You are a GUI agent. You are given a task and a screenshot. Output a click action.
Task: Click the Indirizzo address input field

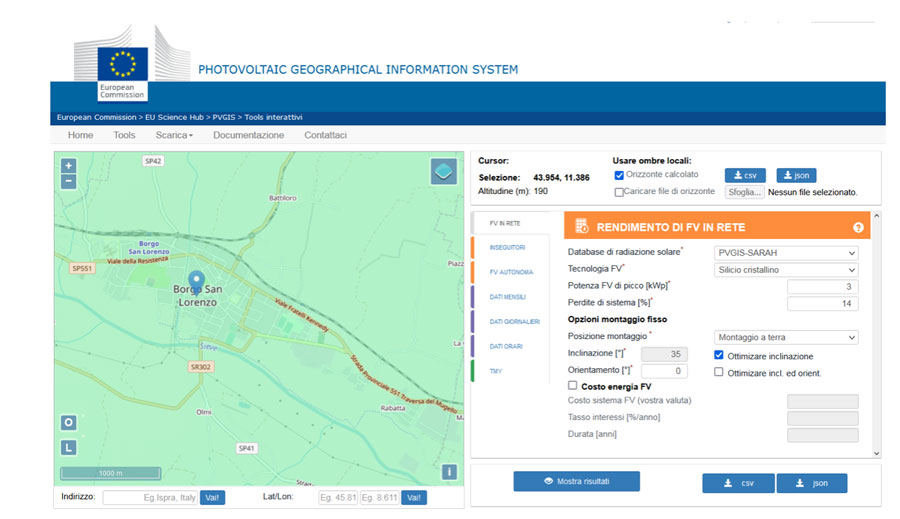[x=148, y=497]
